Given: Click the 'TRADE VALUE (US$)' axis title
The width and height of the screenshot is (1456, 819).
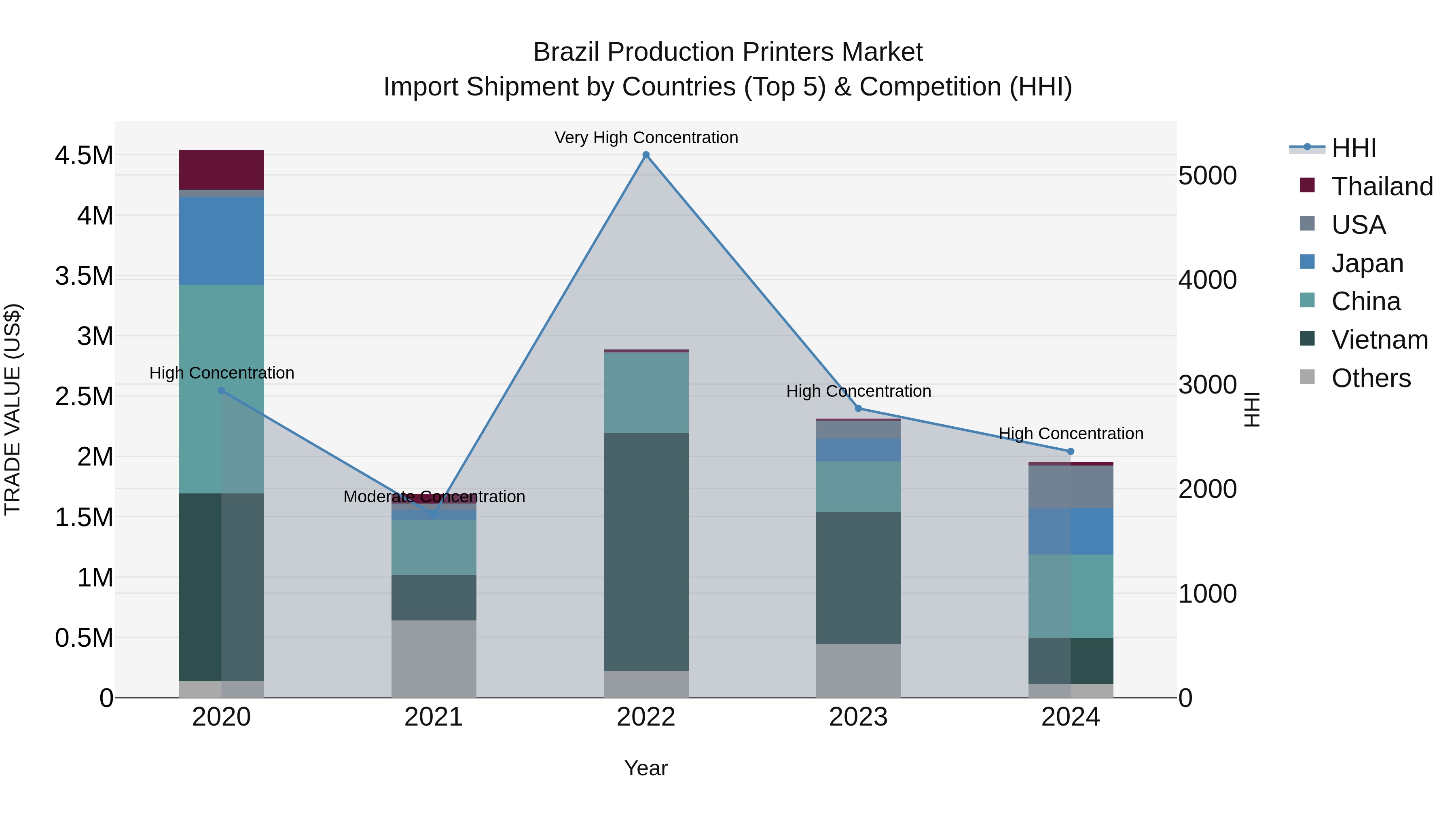Looking at the screenshot, I should 13,409.
